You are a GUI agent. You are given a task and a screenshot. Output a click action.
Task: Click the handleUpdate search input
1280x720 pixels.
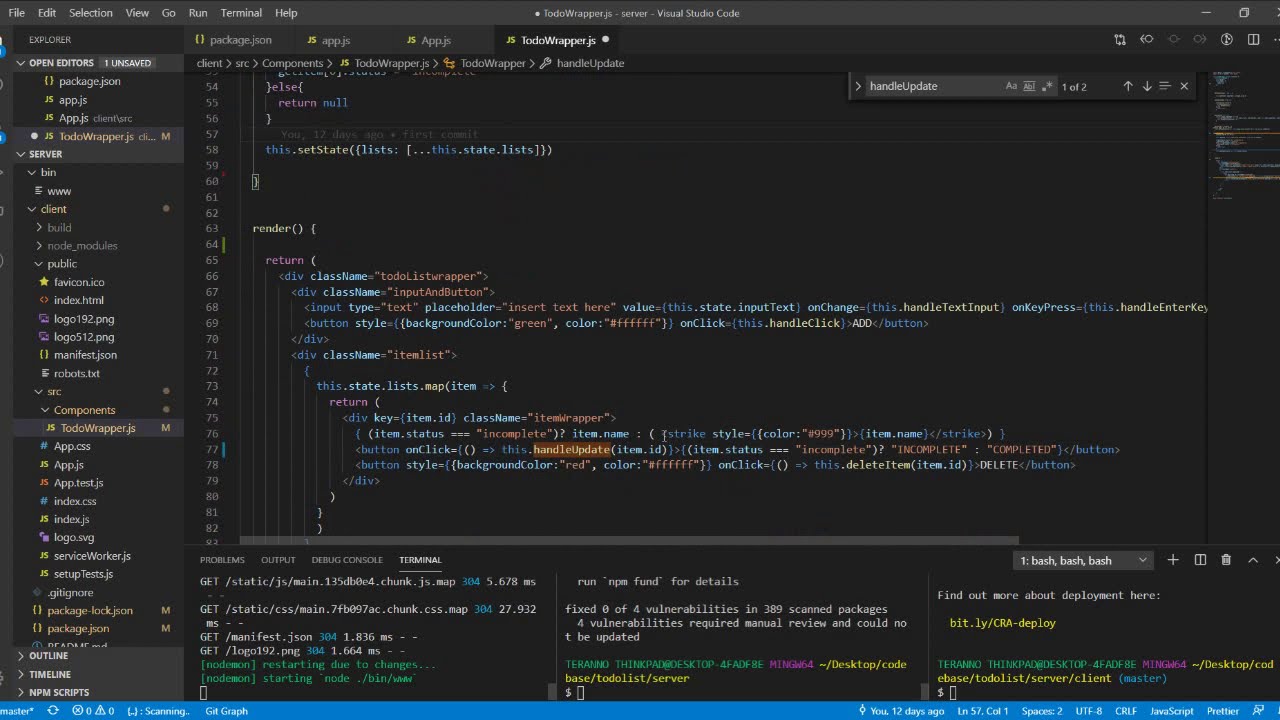[x=933, y=86]
